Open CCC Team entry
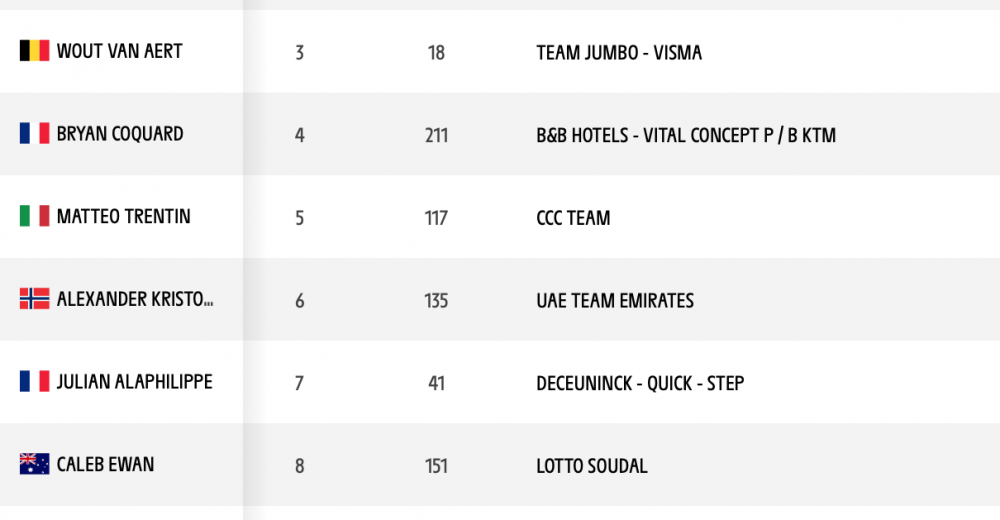This screenshot has width=1000, height=520. 573,218
